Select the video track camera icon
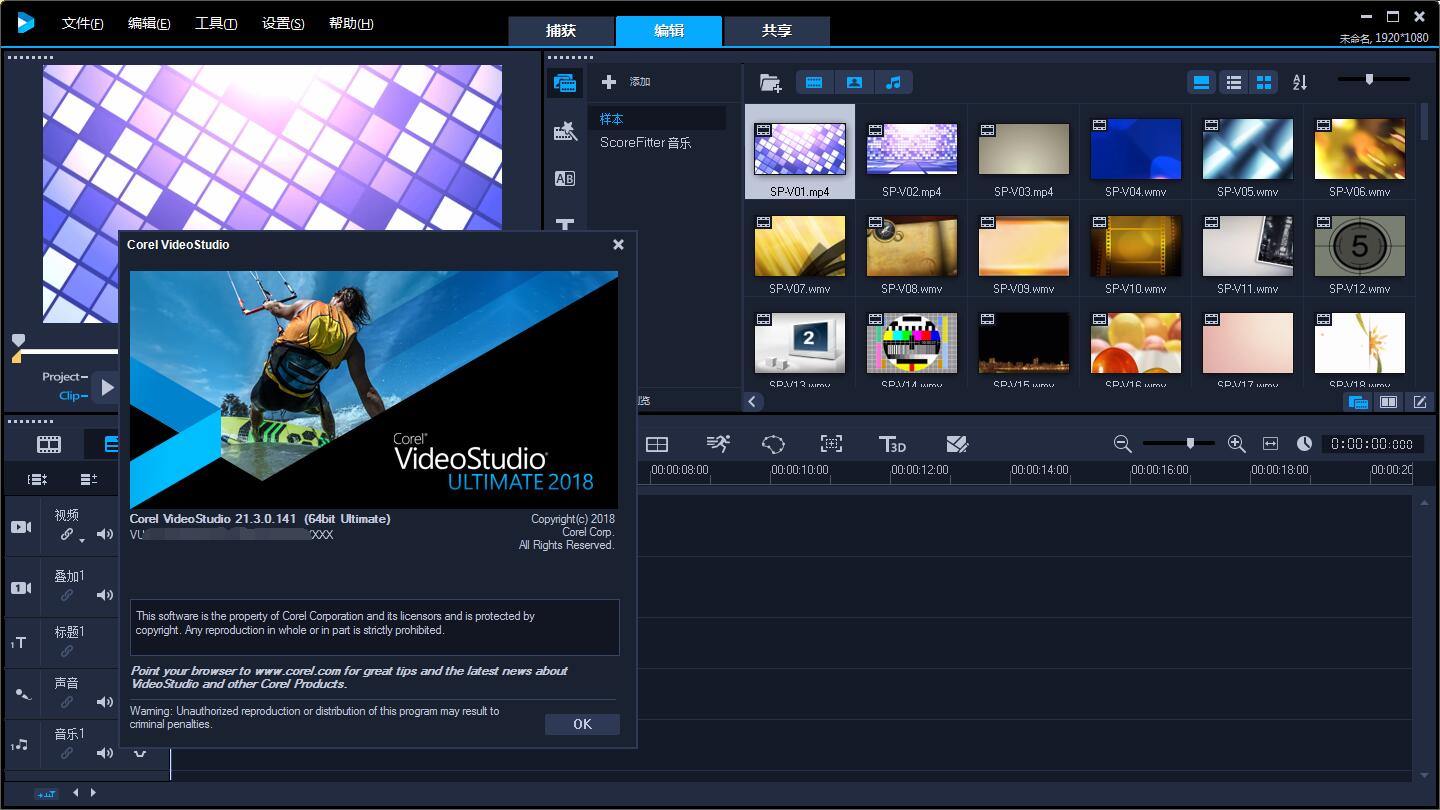The height and width of the screenshot is (810, 1440). pos(21,527)
